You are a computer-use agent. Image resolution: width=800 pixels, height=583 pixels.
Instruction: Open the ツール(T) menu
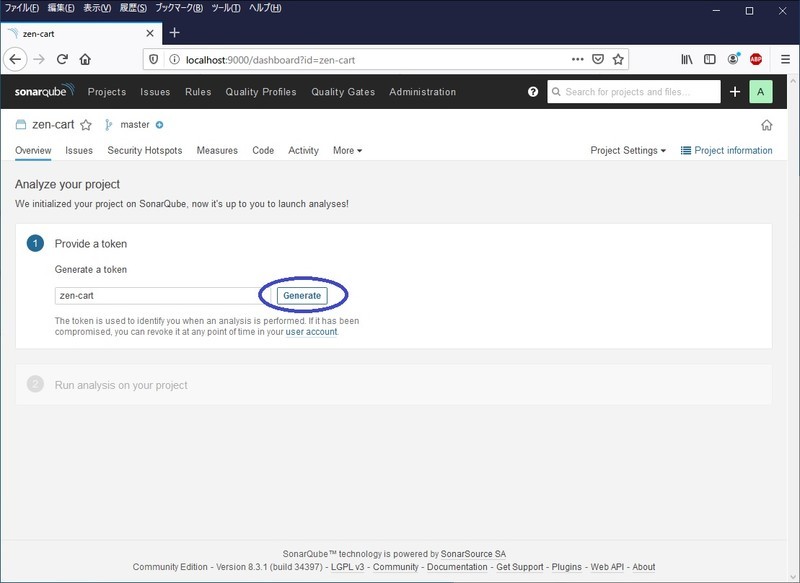tap(226, 8)
